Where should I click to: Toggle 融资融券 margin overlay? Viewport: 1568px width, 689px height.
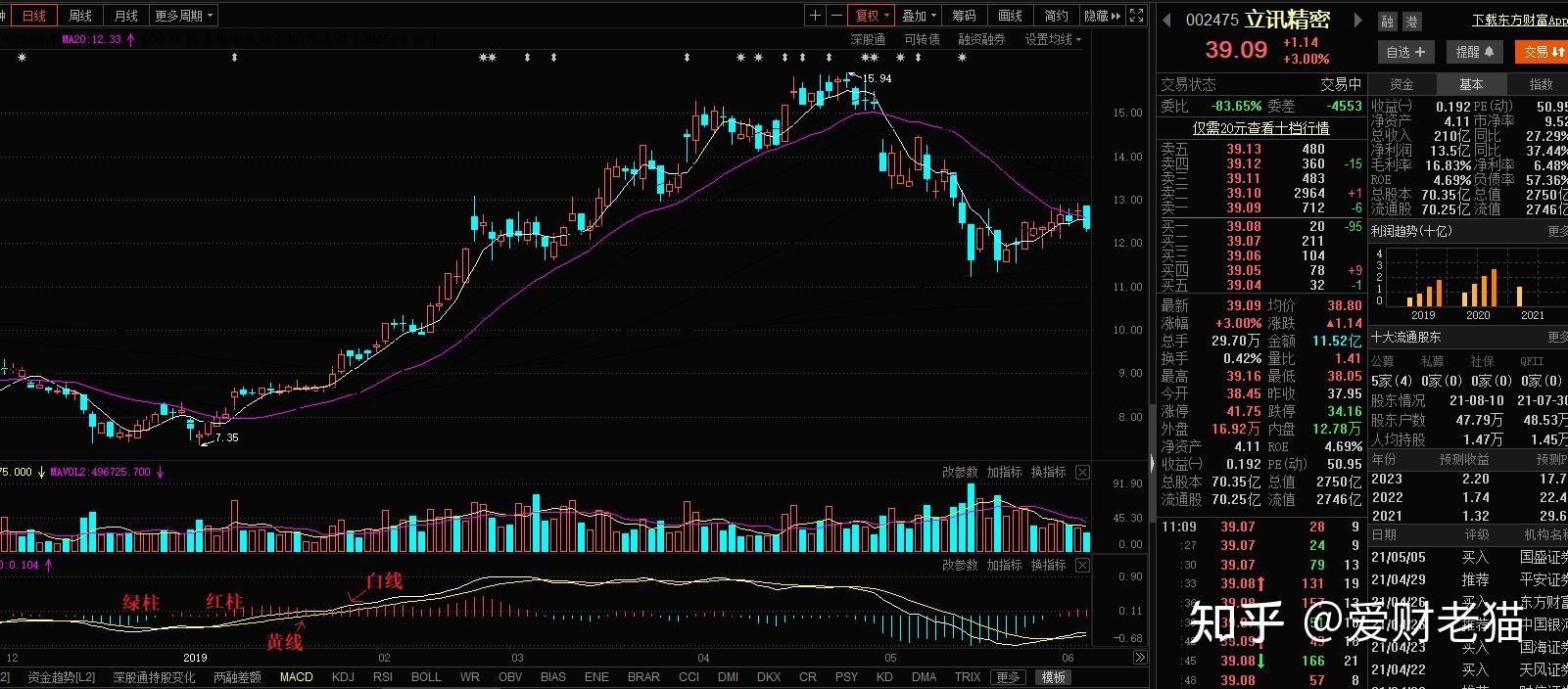click(x=981, y=39)
